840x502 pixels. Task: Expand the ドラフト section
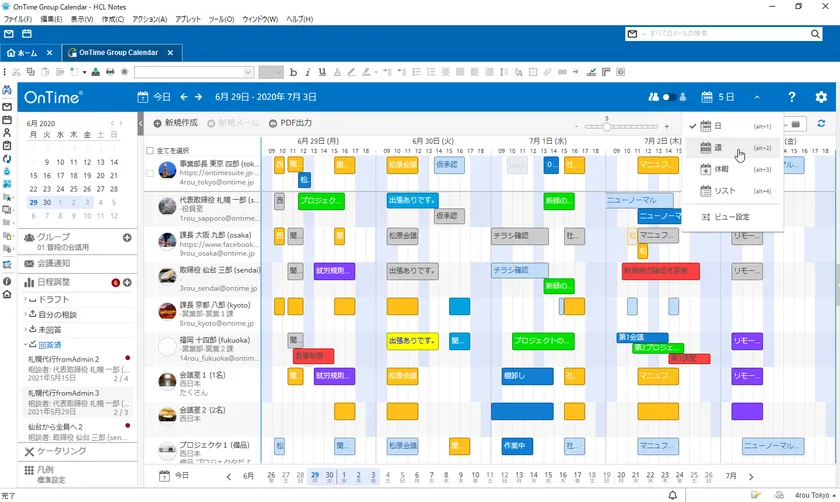pos(26,299)
